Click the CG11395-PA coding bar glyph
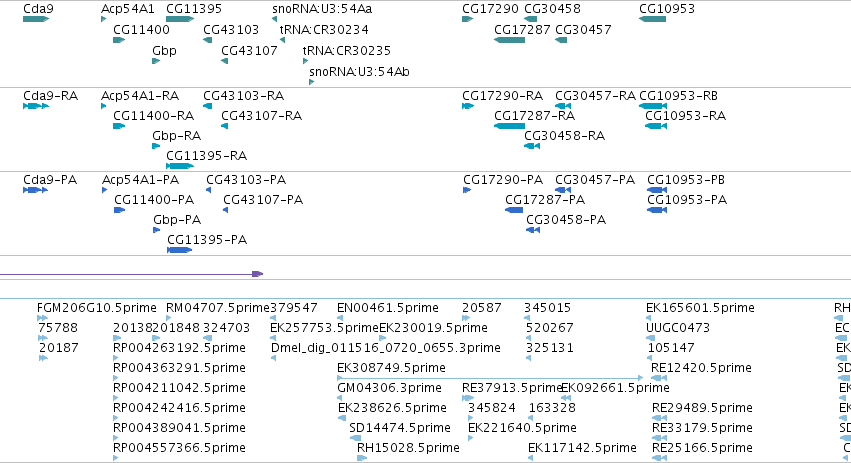Viewport: 851px width, 463px height. pos(180,250)
